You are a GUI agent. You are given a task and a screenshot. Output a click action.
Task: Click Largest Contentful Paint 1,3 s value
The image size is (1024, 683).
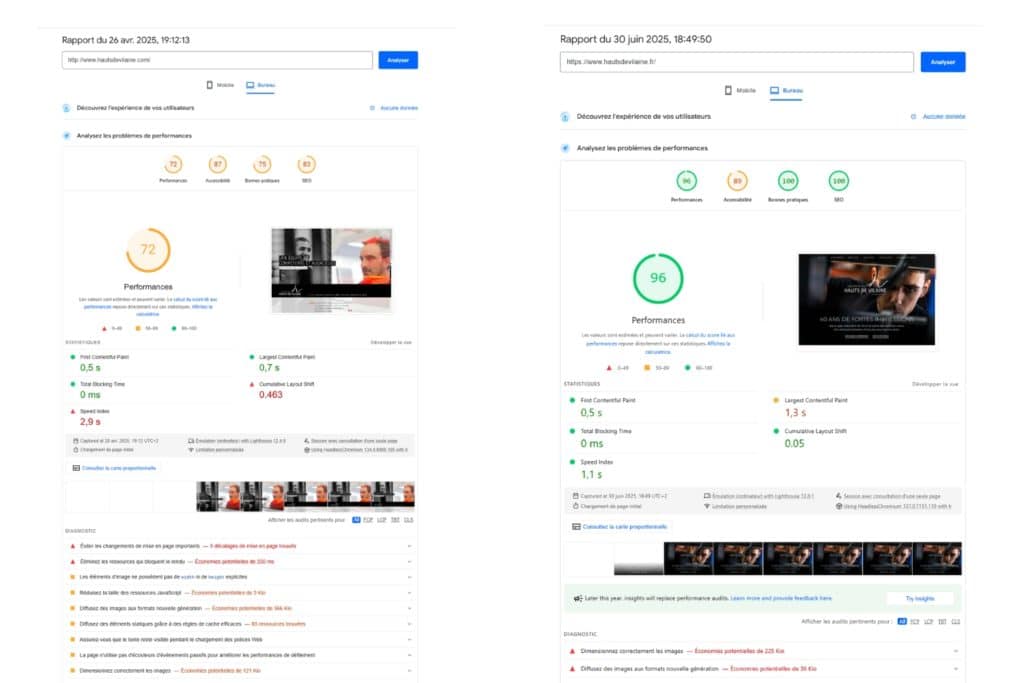[x=795, y=413]
